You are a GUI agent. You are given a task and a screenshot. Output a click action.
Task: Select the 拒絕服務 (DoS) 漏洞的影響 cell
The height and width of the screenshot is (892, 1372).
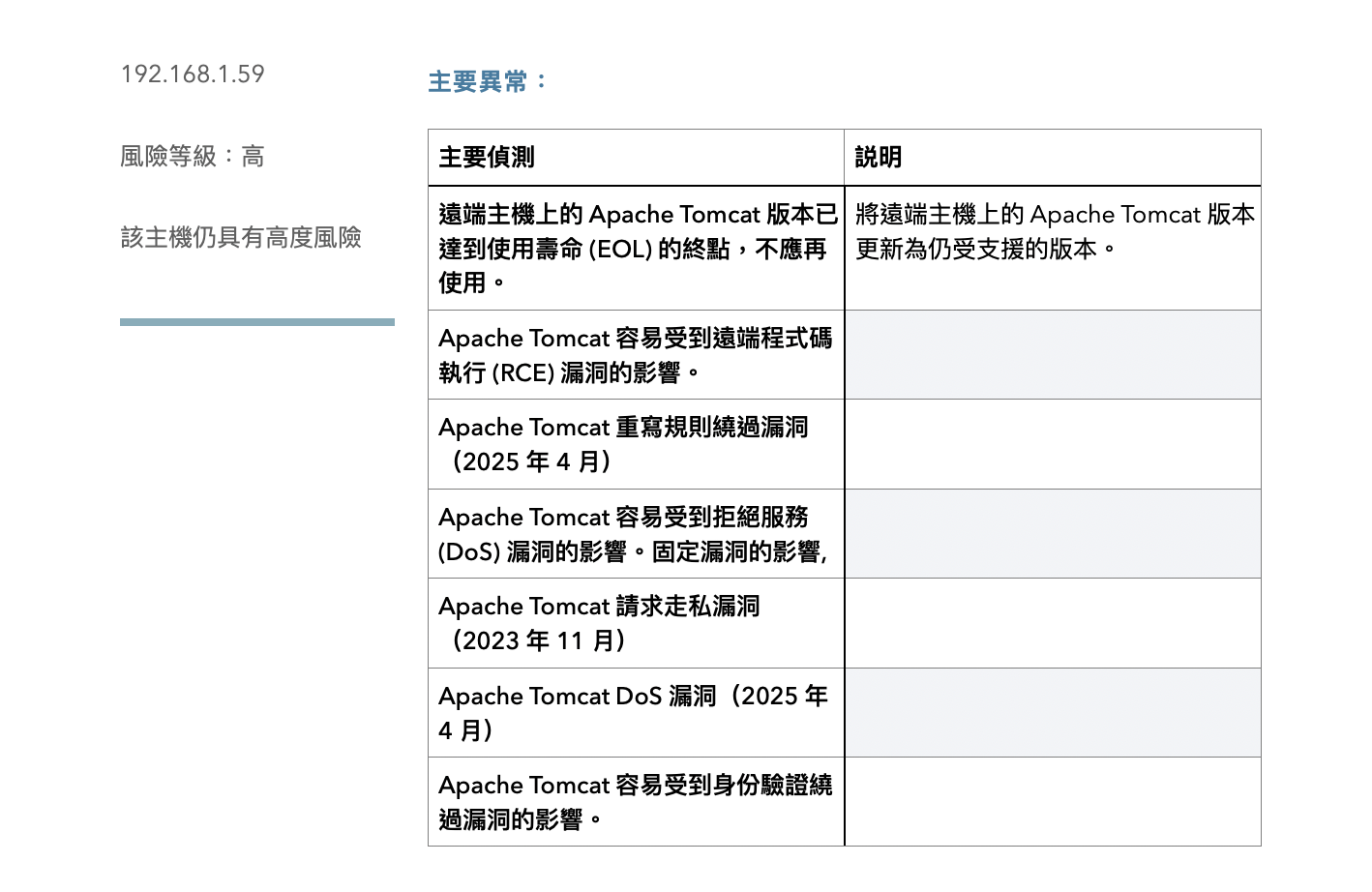tap(636, 534)
